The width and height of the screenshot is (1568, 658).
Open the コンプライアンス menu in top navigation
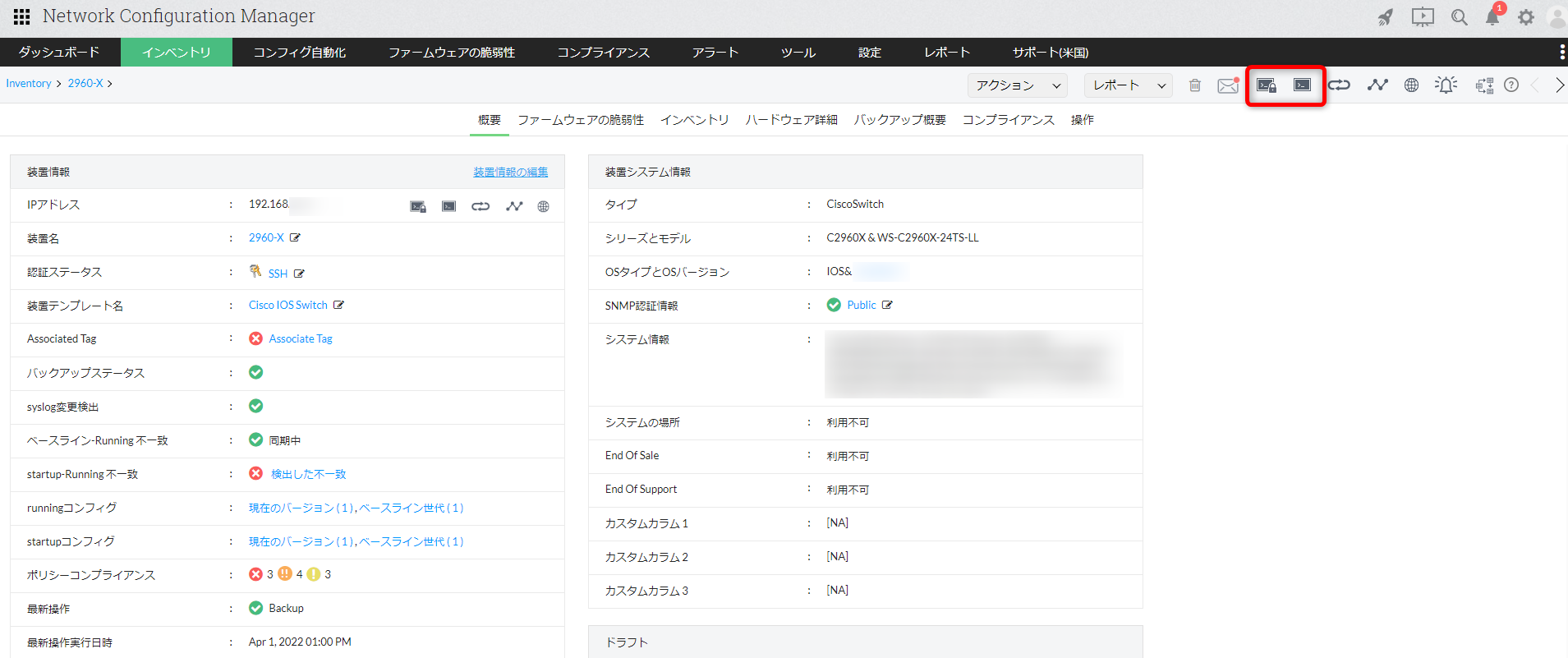pos(603,53)
